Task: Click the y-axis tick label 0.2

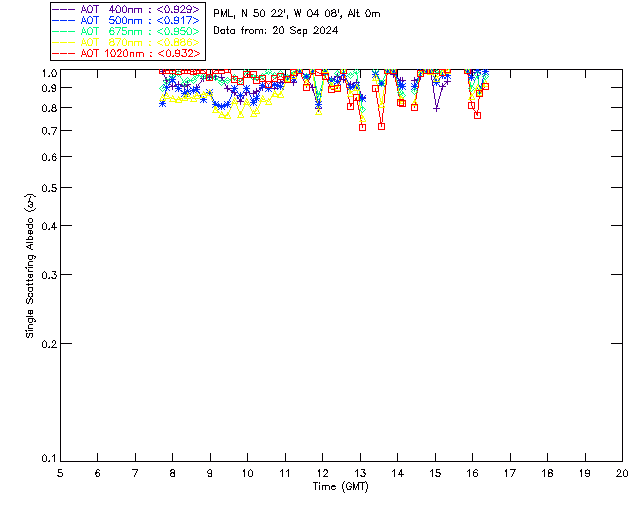Action: click(49, 344)
